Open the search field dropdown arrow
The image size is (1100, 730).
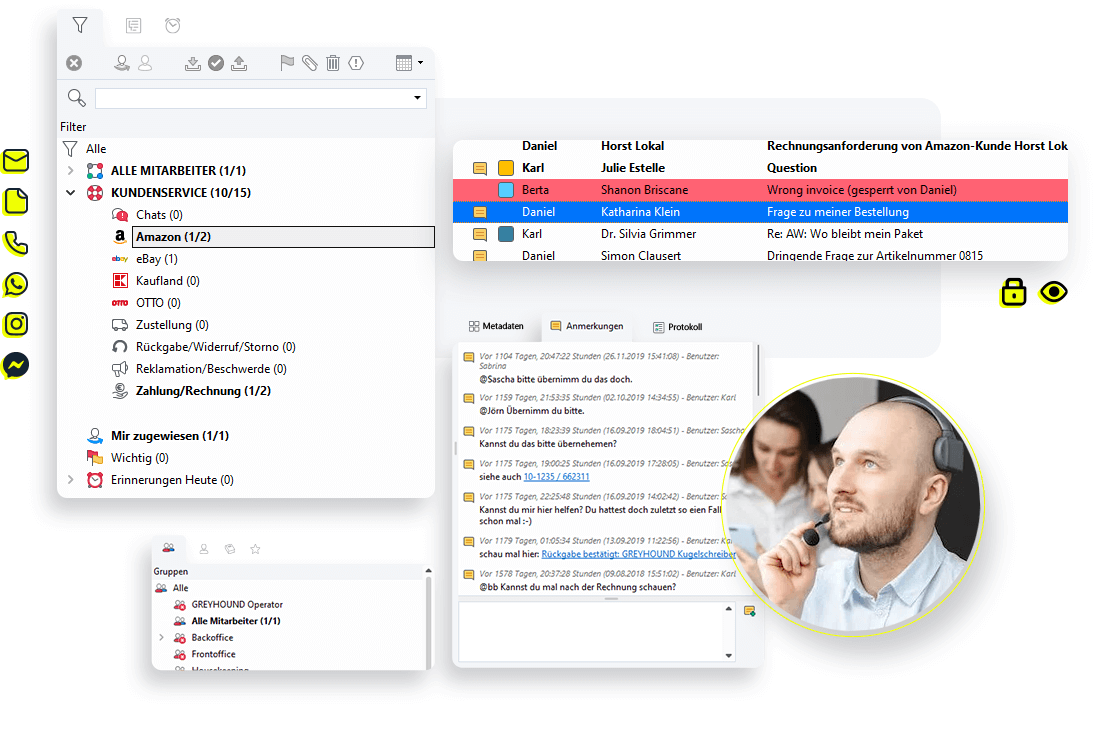pyautogui.click(x=417, y=98)
